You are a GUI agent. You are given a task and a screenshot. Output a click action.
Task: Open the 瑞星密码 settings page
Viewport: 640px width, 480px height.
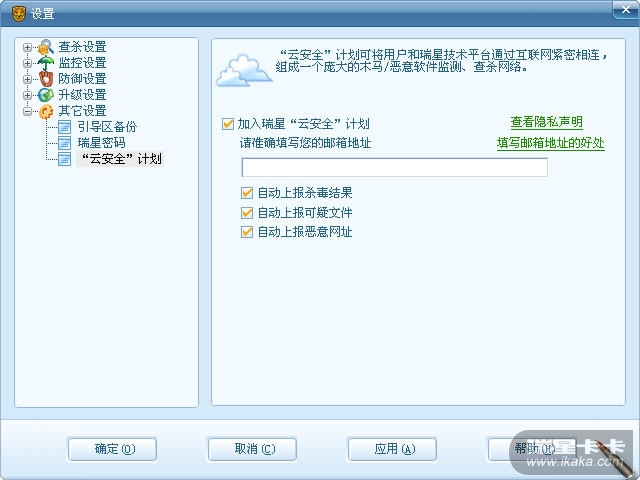(102, 143)
